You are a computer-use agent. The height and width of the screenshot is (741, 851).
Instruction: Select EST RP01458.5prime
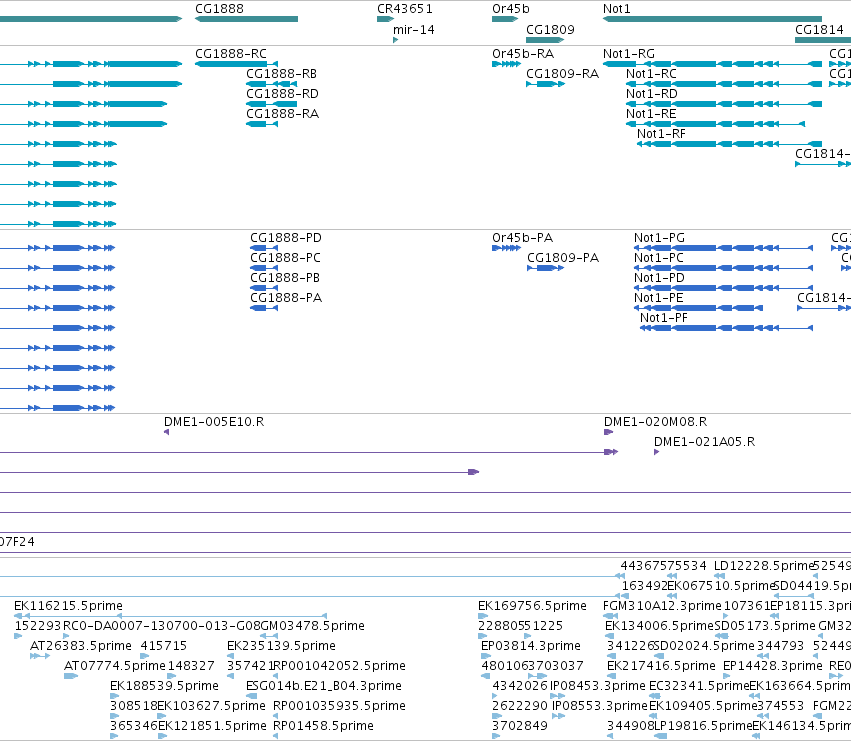(323, 726)
